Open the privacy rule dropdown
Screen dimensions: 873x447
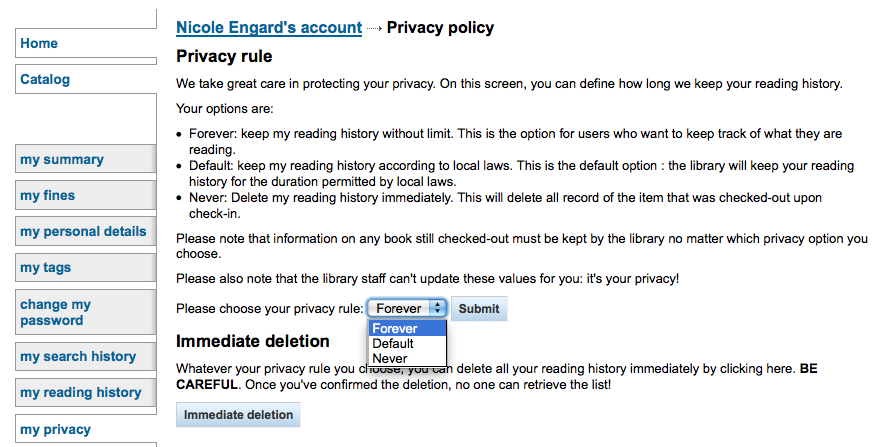(x=406, y=308)
